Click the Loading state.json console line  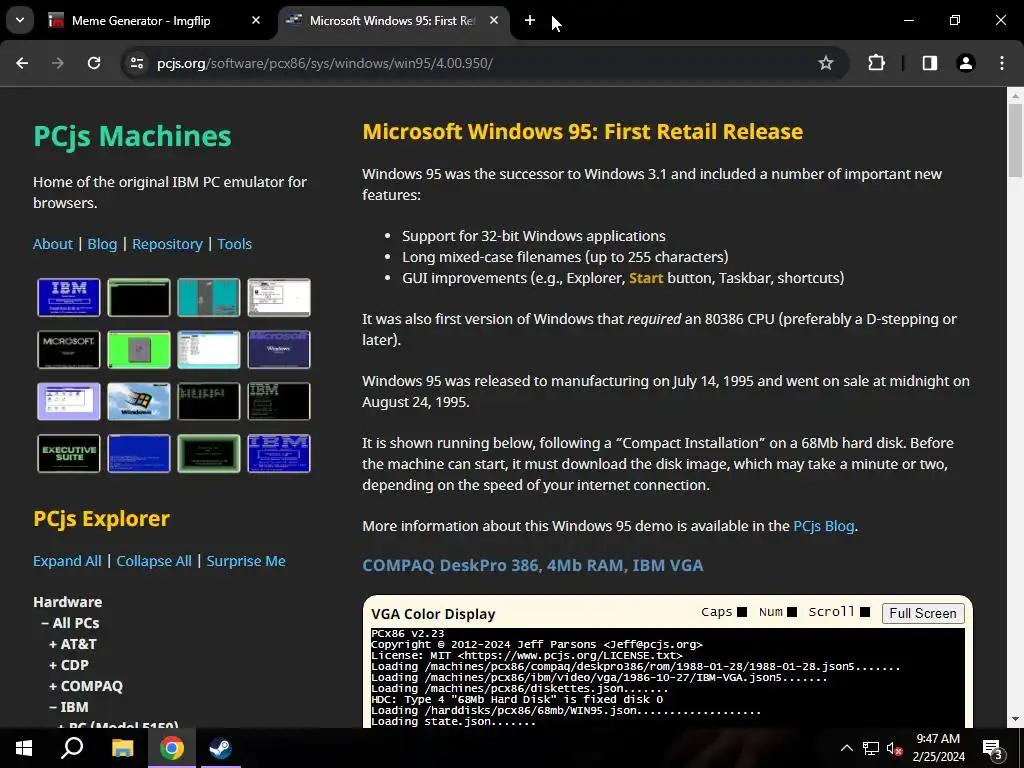click(453, 722)
